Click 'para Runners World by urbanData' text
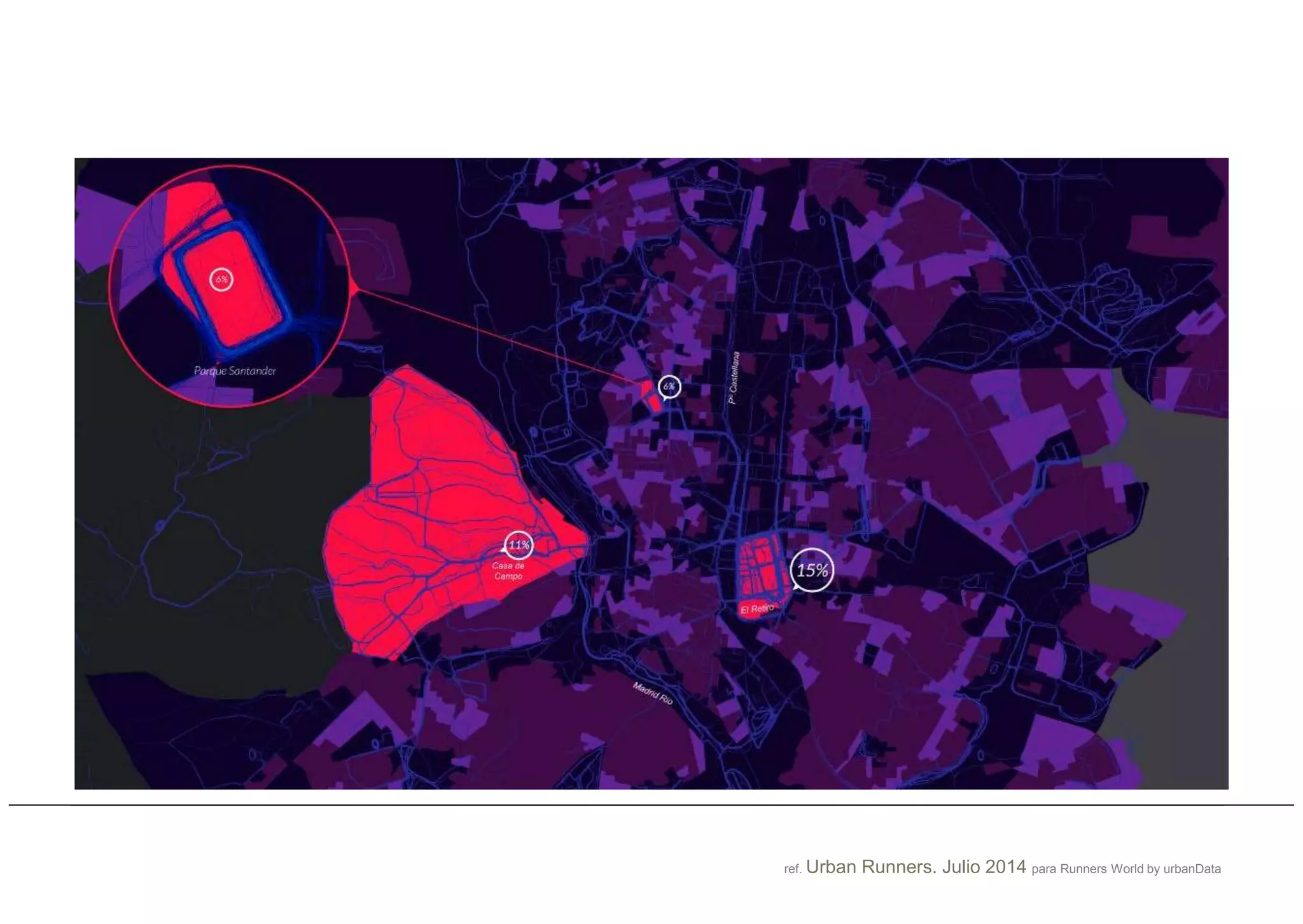Image resolution: width=1303 pixels, height=924 pixels. tap(1125, 869)
